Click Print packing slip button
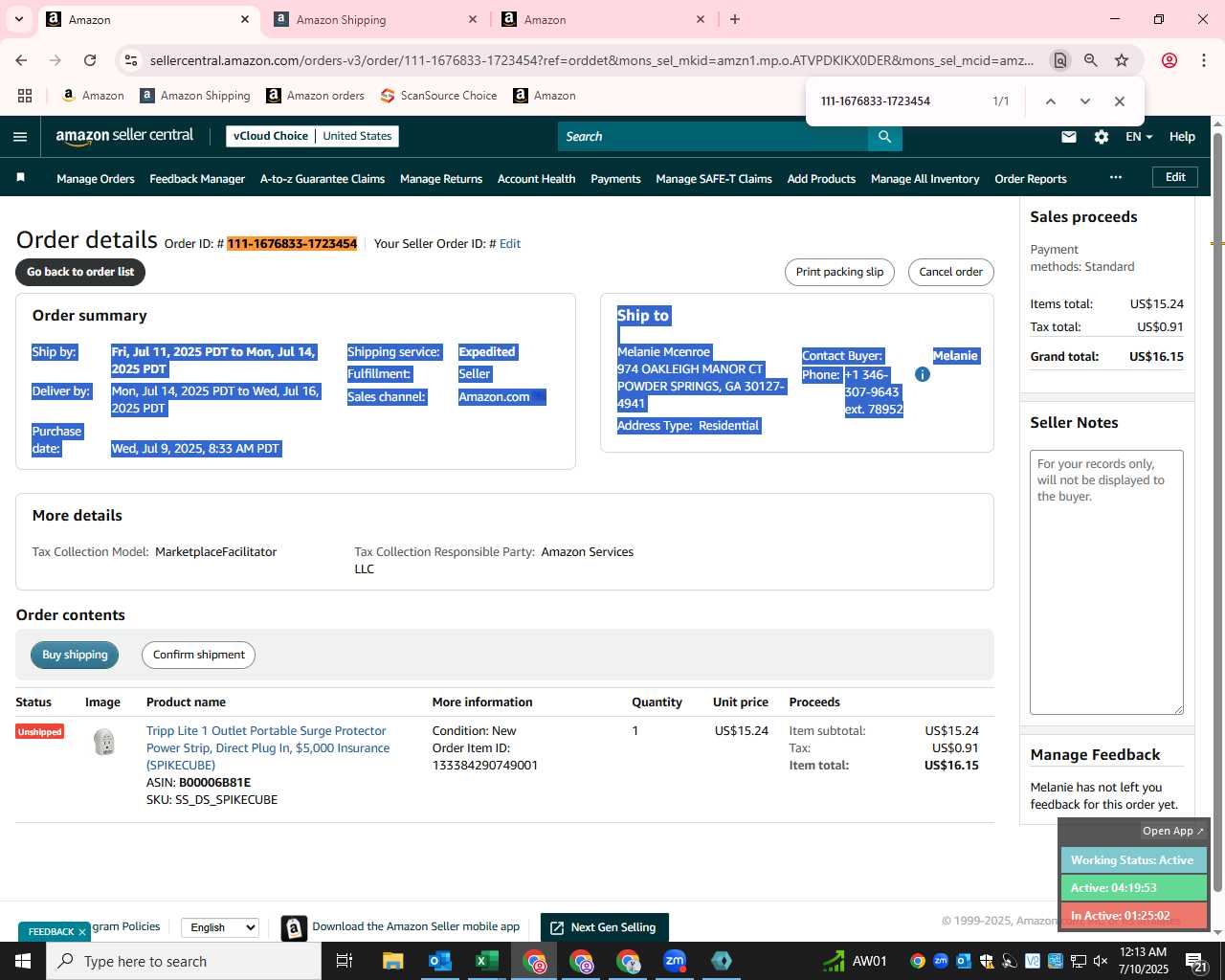1225x980 pixels. pos(839,272)
